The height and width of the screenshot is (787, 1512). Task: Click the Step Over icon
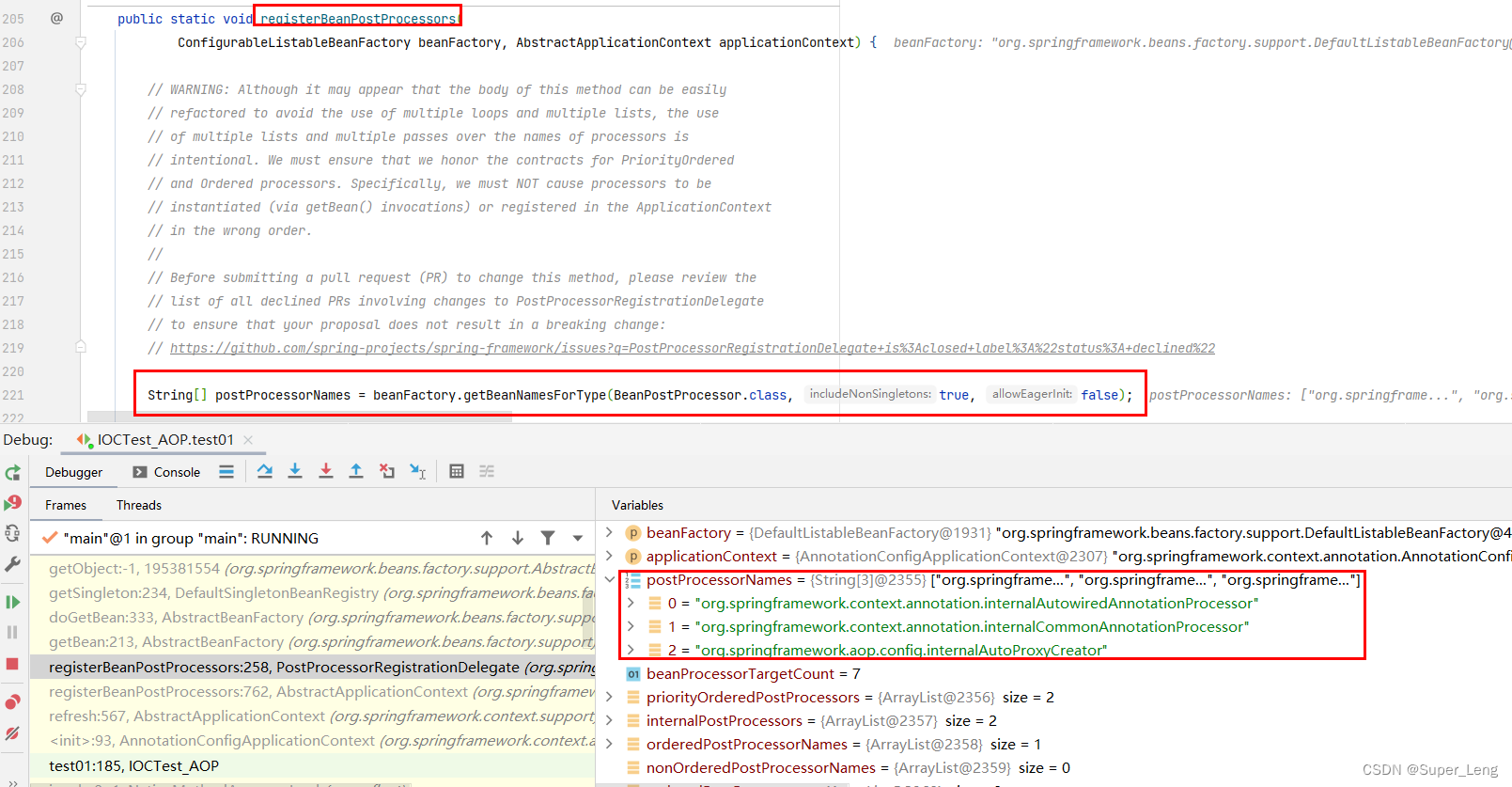coord(265,471)
